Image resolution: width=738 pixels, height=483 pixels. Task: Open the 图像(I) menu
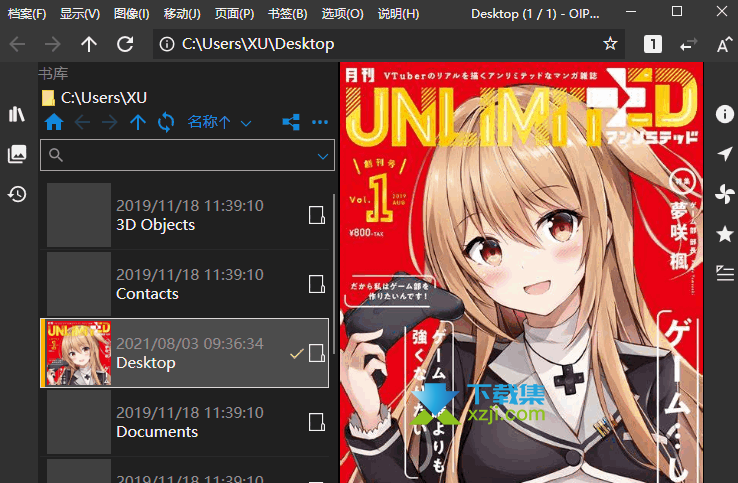pyautogui.click(x=132, y=14)
